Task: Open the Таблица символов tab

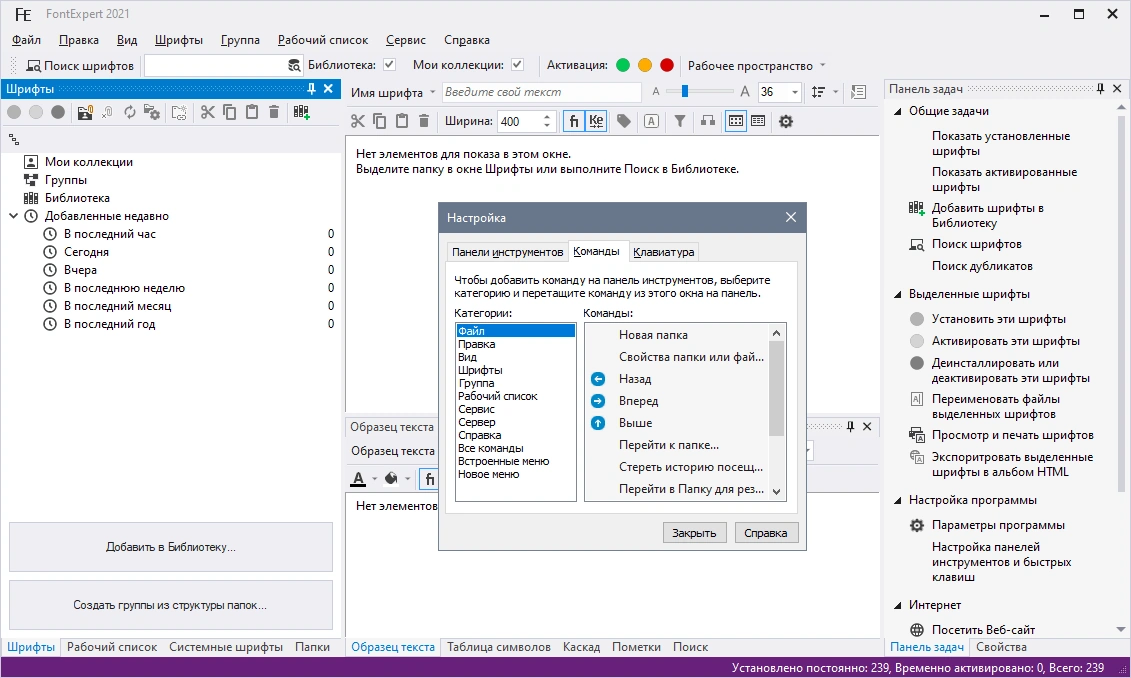Action: 498,647
